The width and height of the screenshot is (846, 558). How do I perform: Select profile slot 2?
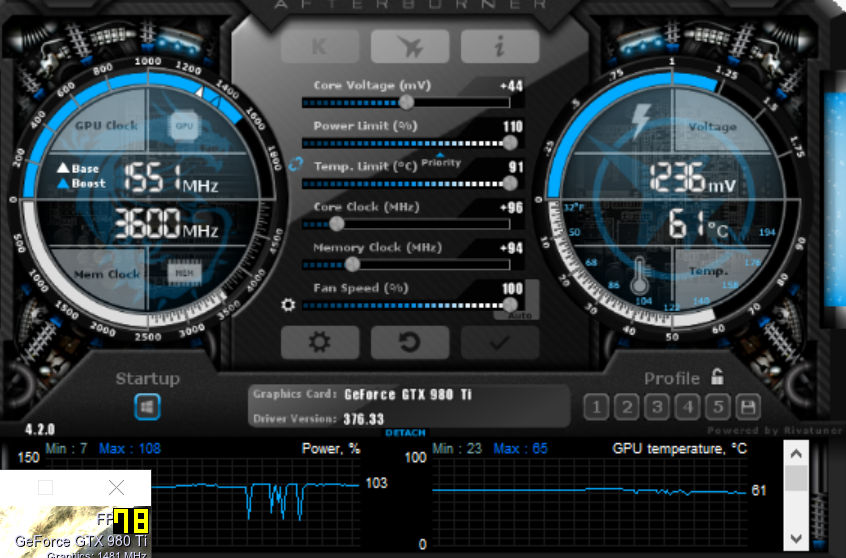pos(627,407)
